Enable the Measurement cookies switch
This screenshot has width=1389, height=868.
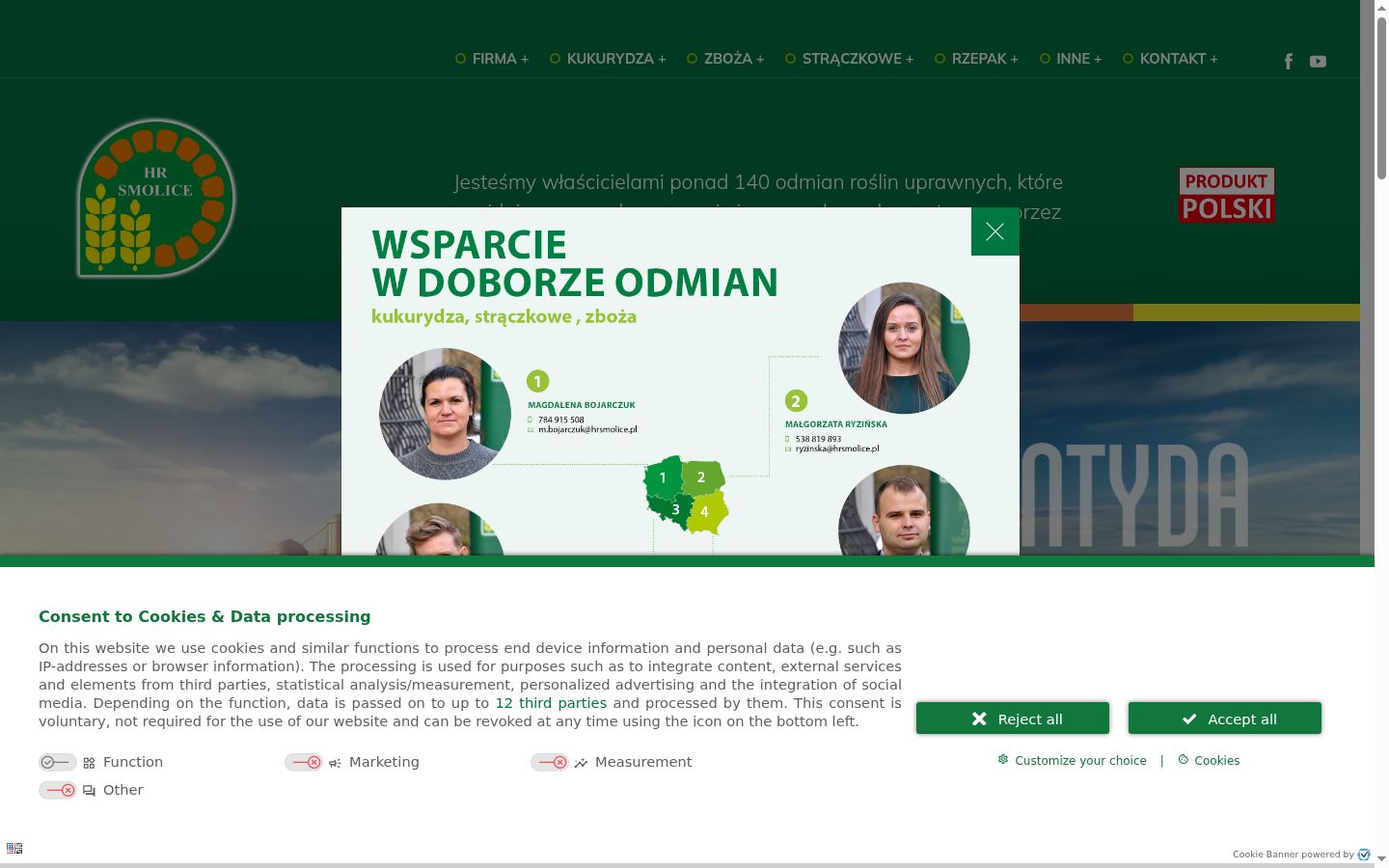[x=550, y=762]
